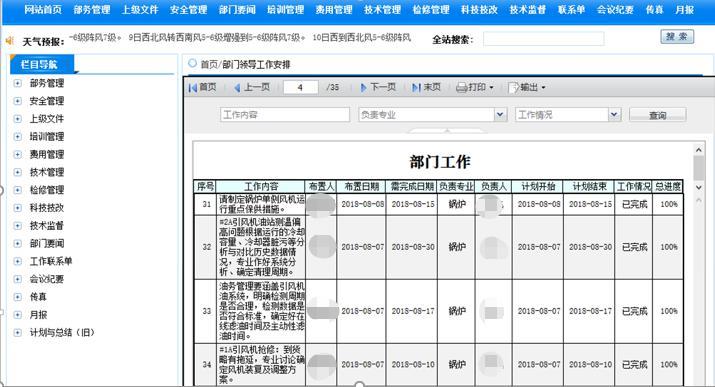The image size is (715, 387).
Task: Expand 安全管理 in sidebar
Action: [x=17, y=101]
